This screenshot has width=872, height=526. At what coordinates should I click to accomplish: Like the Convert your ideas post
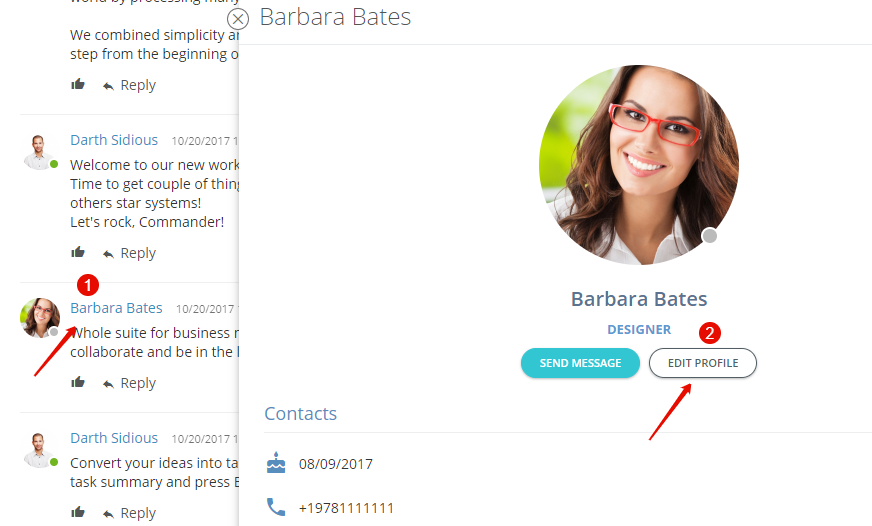(x=78, y=512)
